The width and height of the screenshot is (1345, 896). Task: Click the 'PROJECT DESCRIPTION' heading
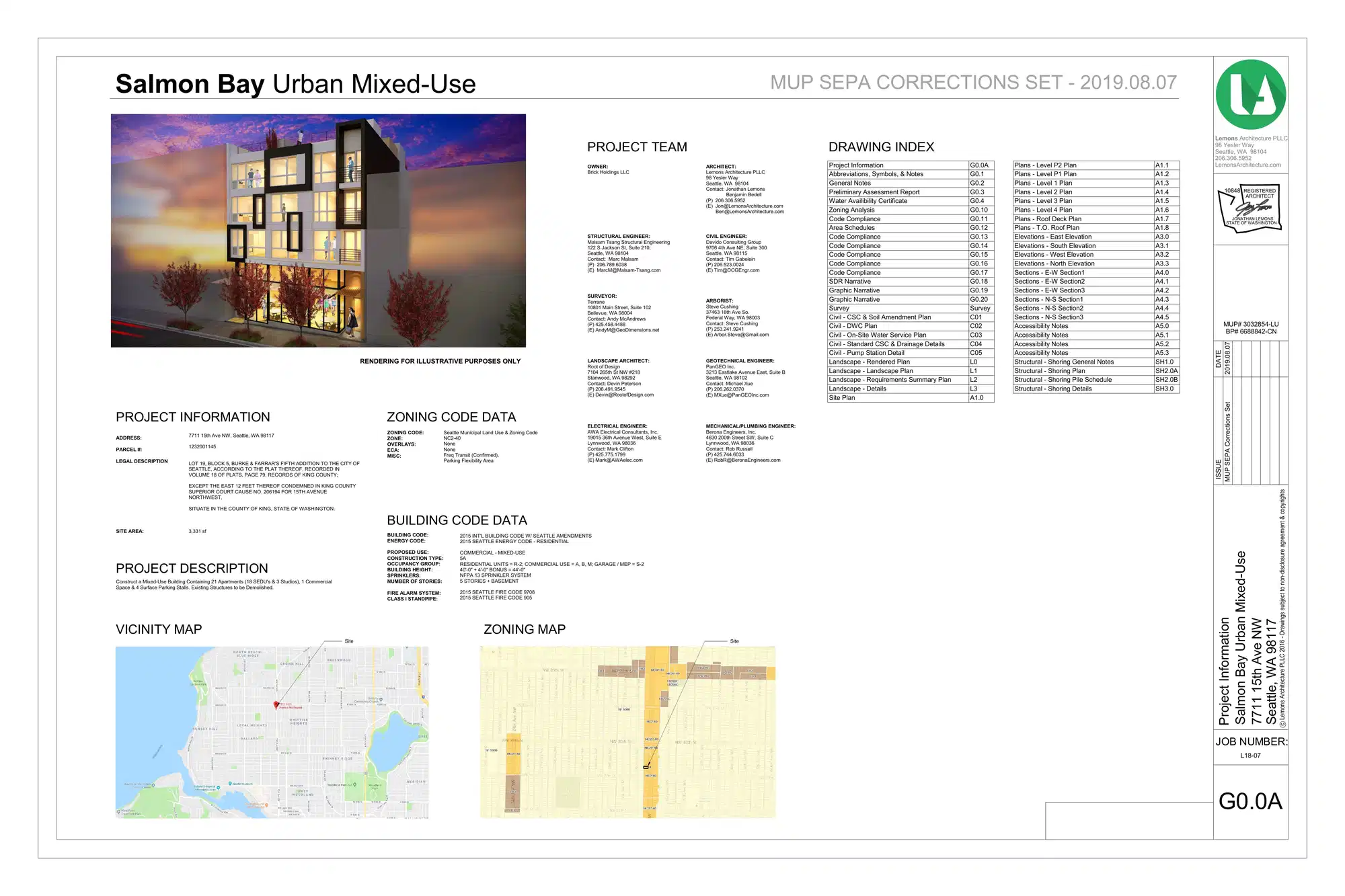192,568
